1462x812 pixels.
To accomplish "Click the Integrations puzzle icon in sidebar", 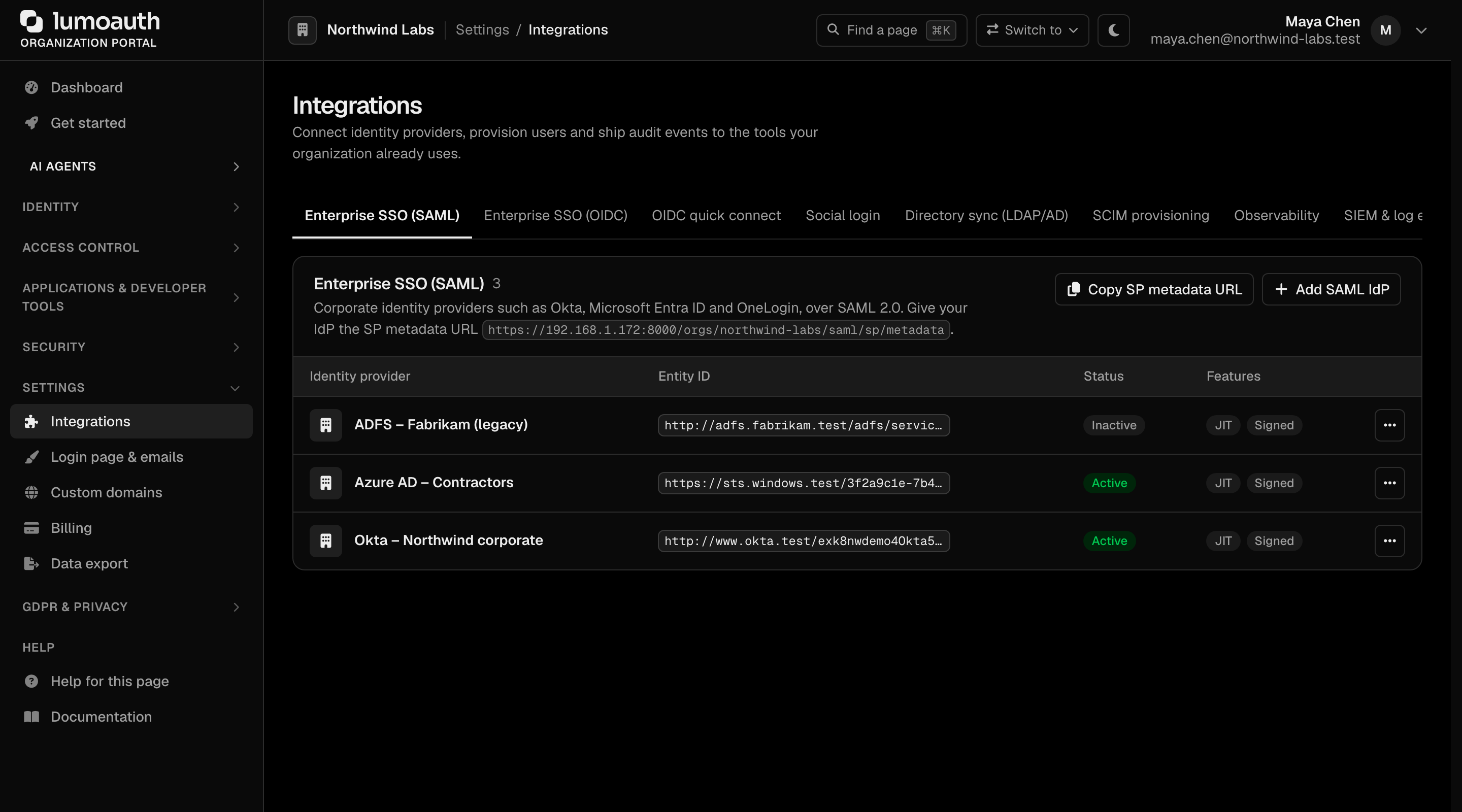I will pos(31,422).
